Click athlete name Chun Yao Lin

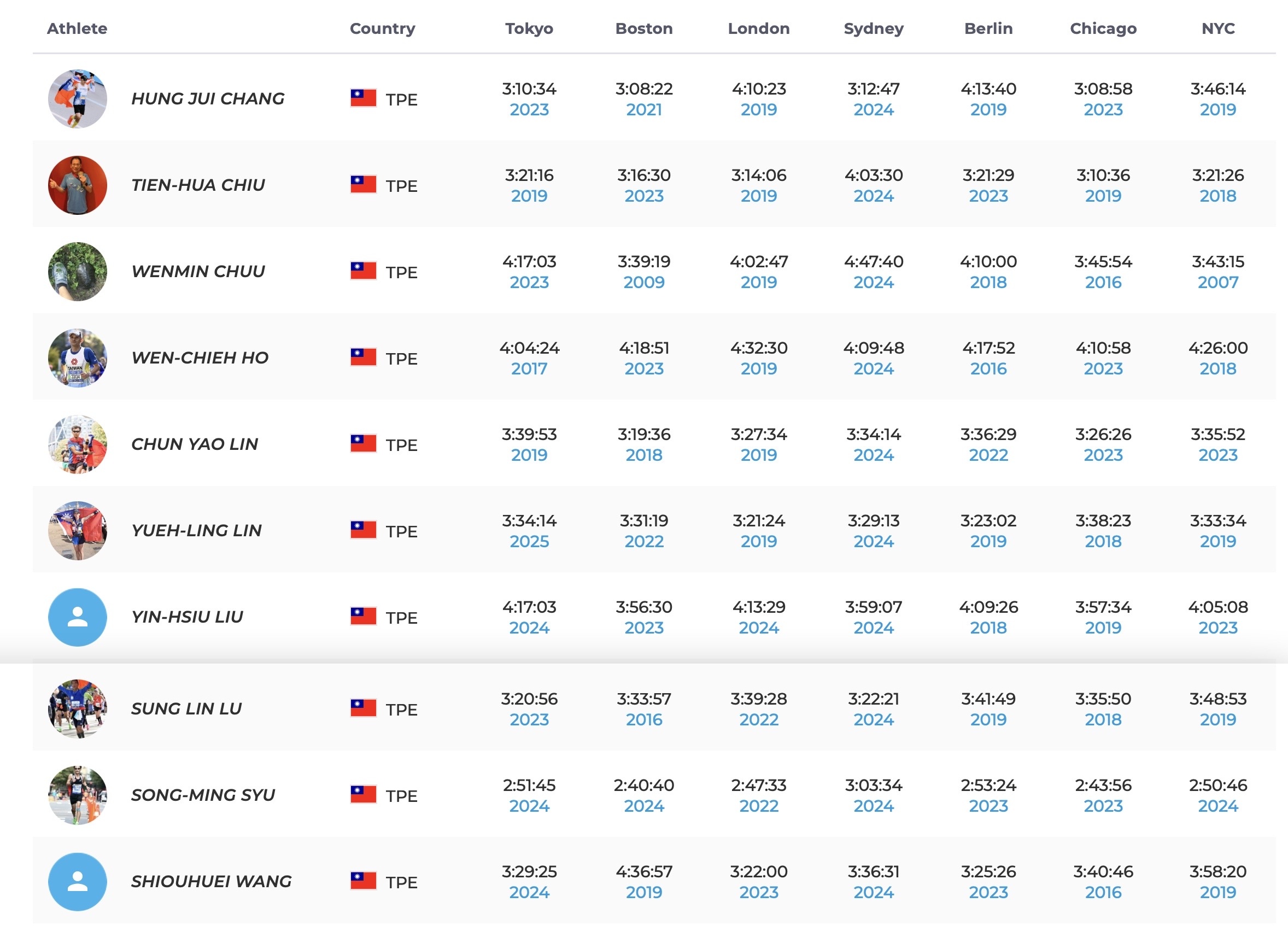point(194,444)
